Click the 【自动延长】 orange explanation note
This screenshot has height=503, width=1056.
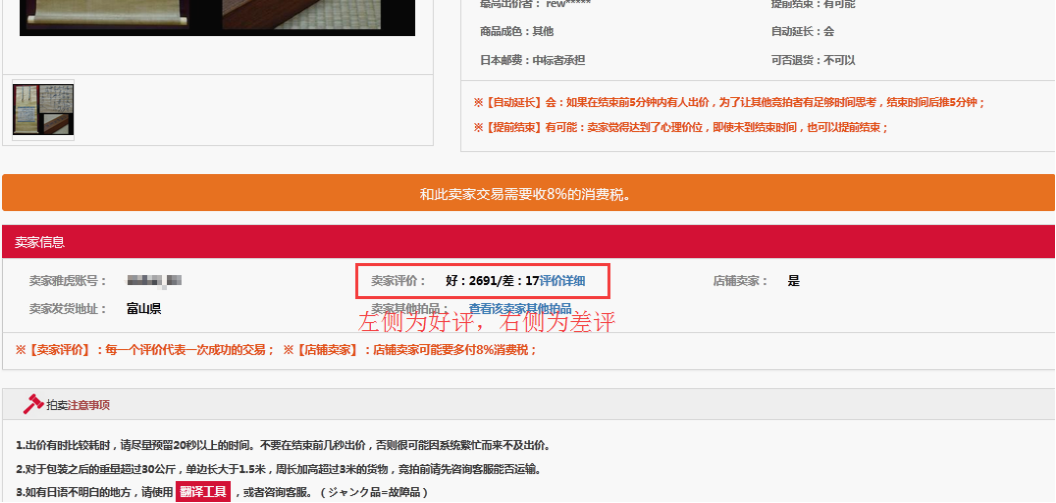pyautogui.click(x=729, y=102)
